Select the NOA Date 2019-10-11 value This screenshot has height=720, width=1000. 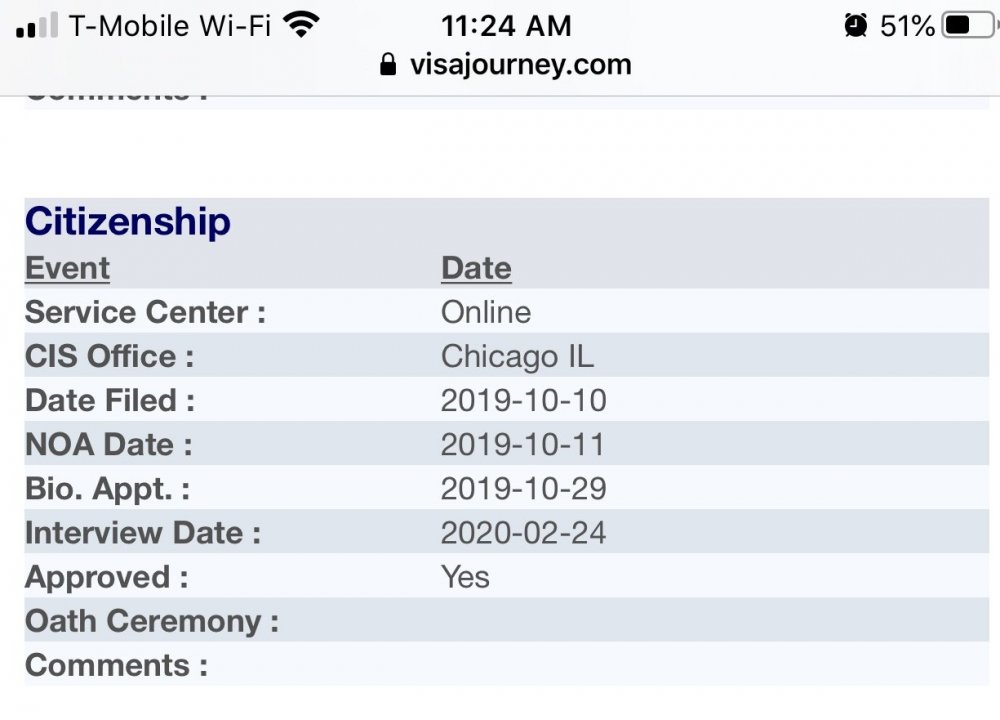(523, 444)
